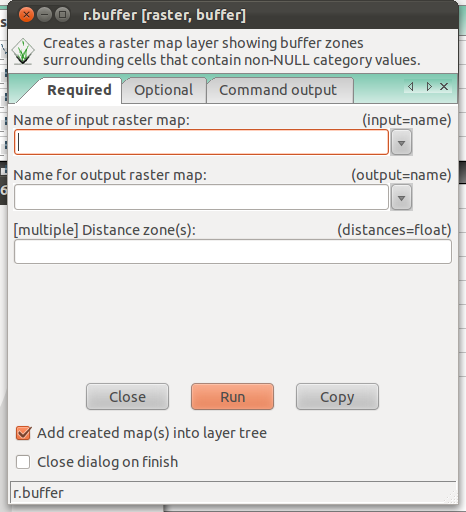Click the X icon in the tab bar
Viewport: 466px width, 512px height.
(444, 87)
